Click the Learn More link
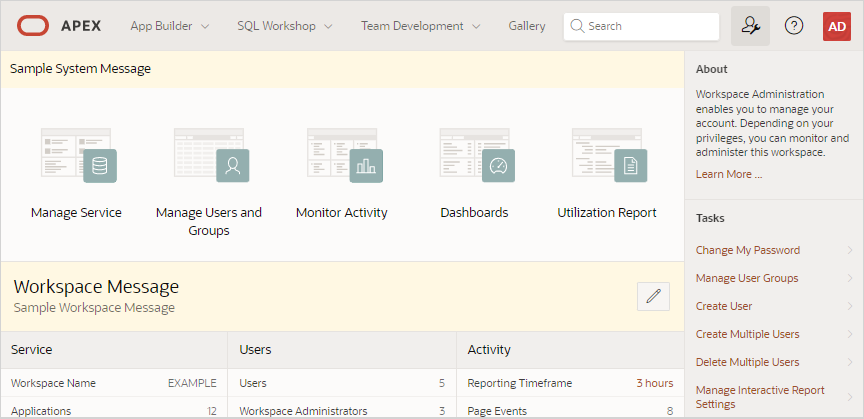864x419 pixels. click(x=729, y=174)
